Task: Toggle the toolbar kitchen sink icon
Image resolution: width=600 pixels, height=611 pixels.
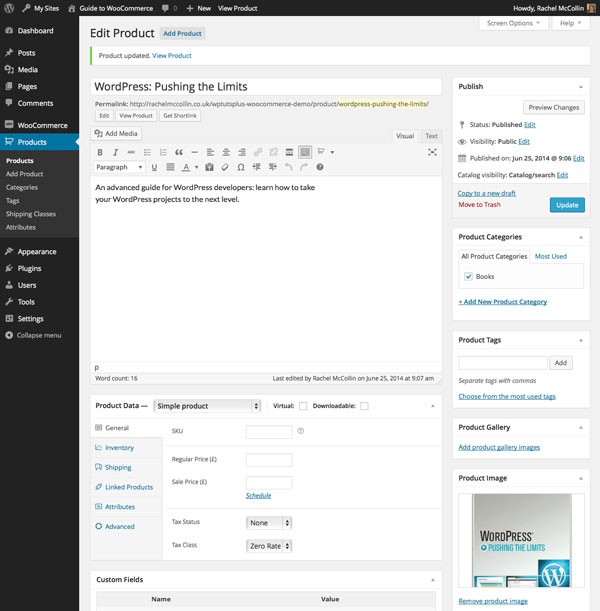Action: click(305, 152)
